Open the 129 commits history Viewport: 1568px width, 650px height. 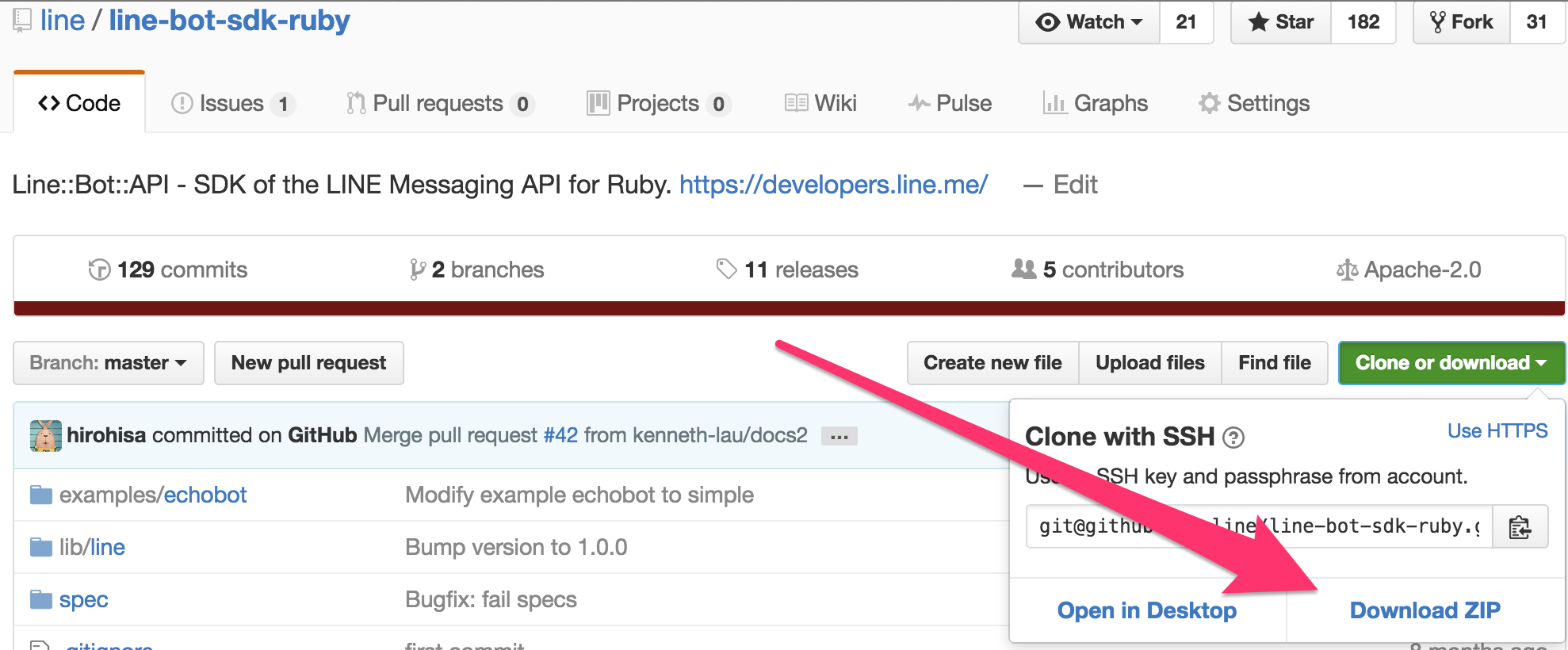click(168, 270)
